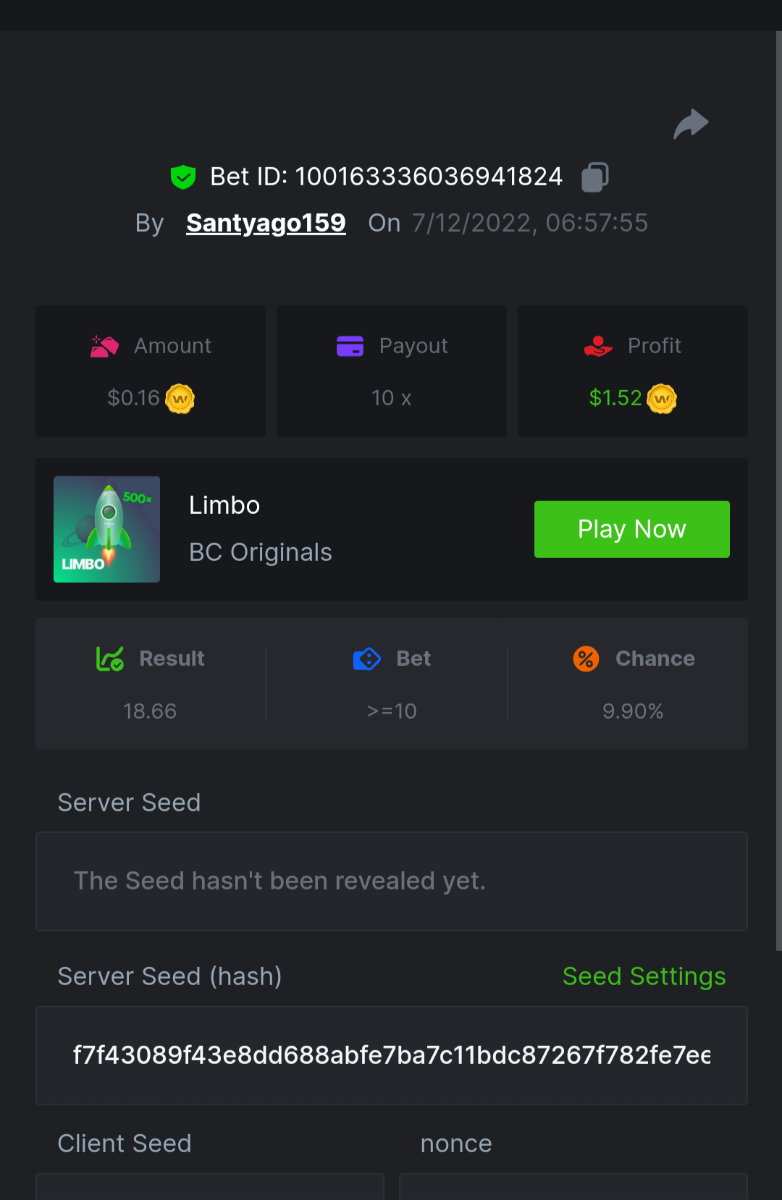Click the pink Amount icon
Viewport: 782px width, 1200px height.
pos(105,347)
